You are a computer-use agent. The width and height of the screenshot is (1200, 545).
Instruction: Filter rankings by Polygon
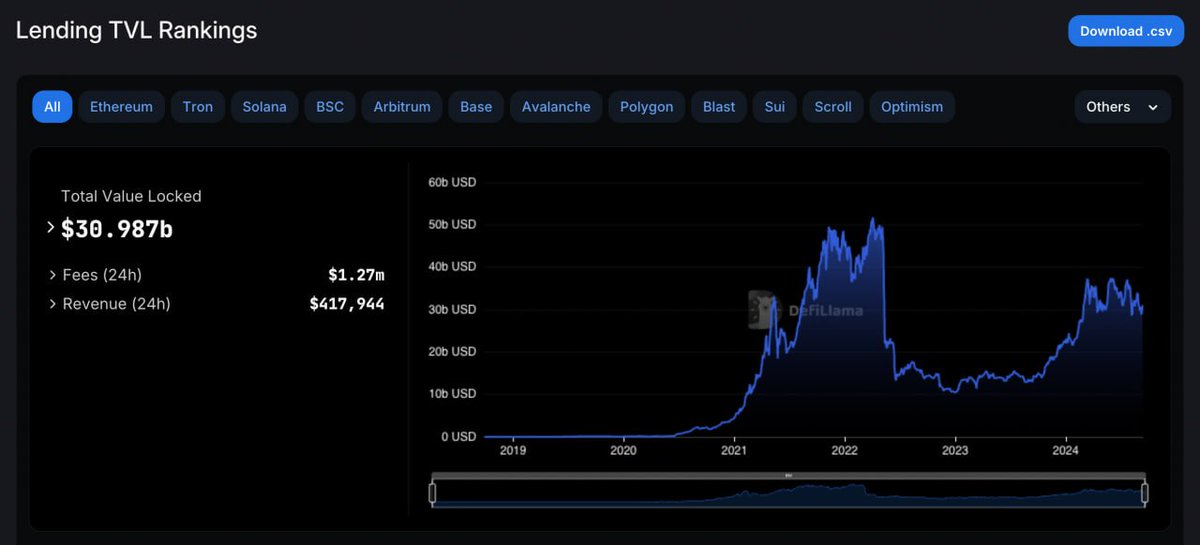[x=646, y=107]
